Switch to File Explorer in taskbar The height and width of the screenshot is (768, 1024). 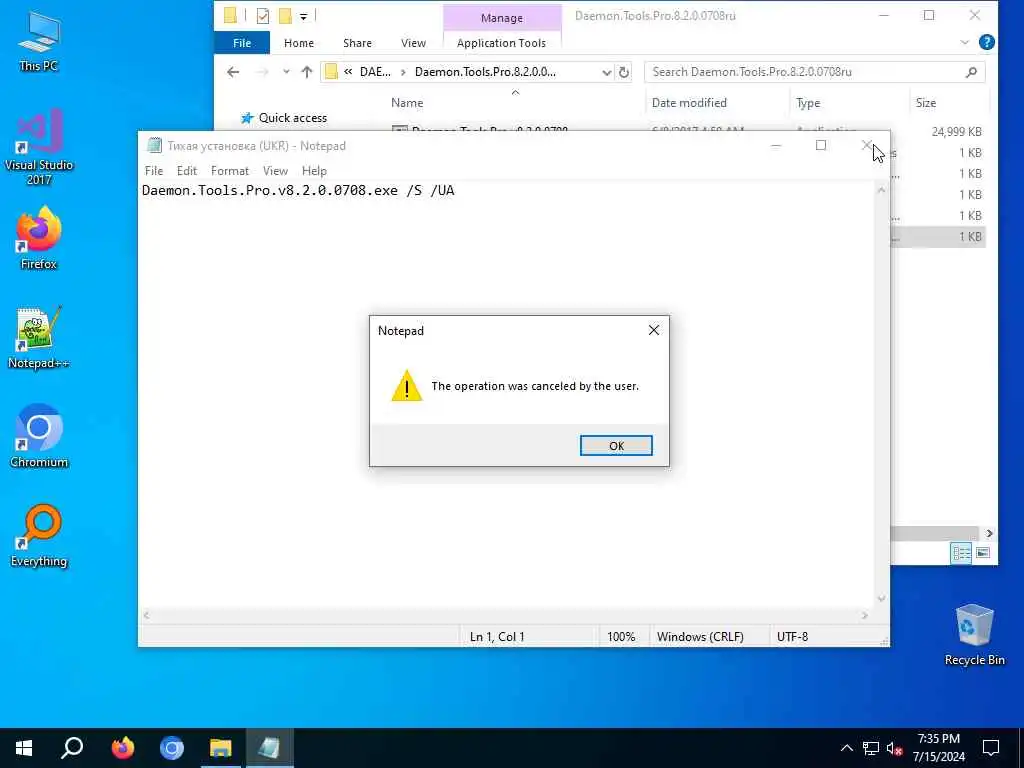(x=221, y=748)
